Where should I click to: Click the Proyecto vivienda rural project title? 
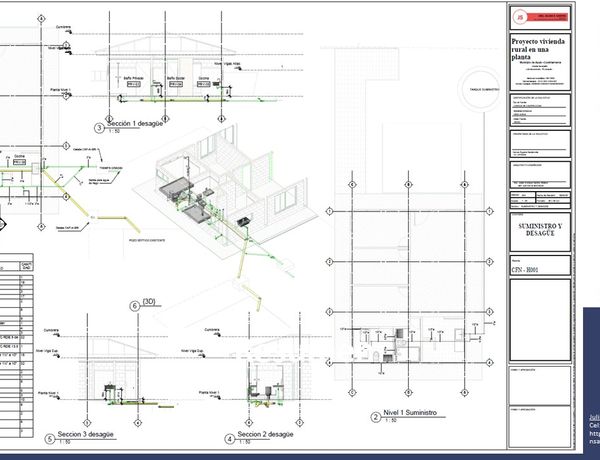pos(538,50)
